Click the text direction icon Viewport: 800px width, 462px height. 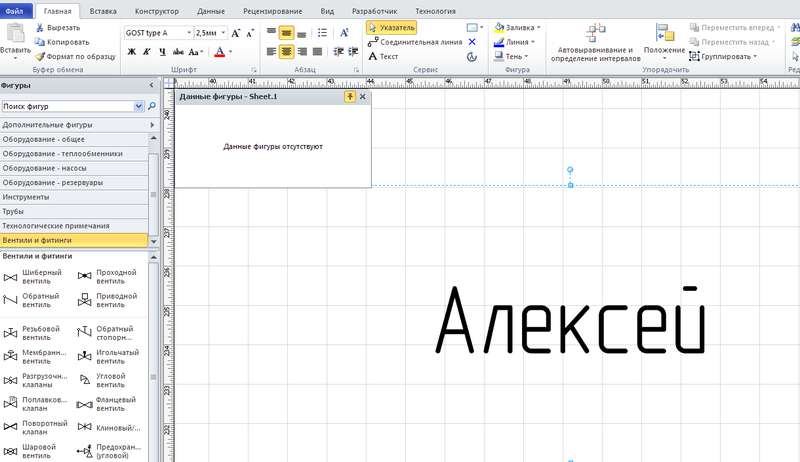pyautogui.click(x=344, y=33)
